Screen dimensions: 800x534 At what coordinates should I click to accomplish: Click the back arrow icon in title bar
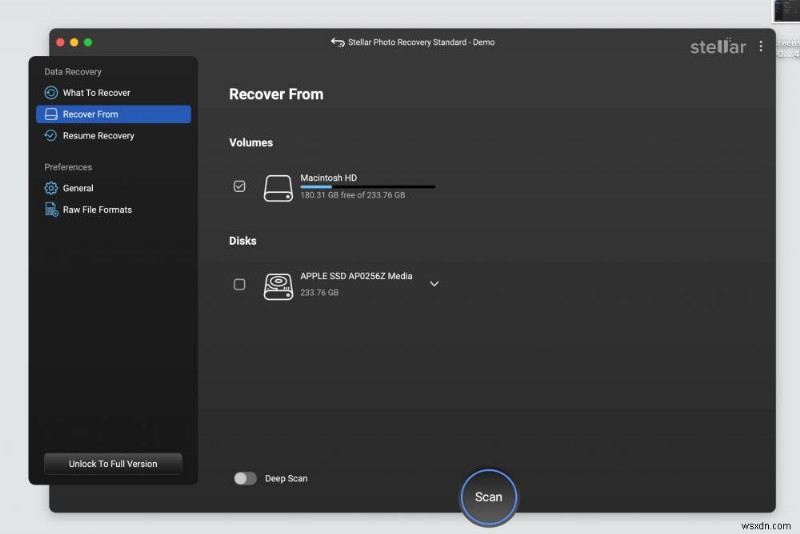(x=337, y=42)
